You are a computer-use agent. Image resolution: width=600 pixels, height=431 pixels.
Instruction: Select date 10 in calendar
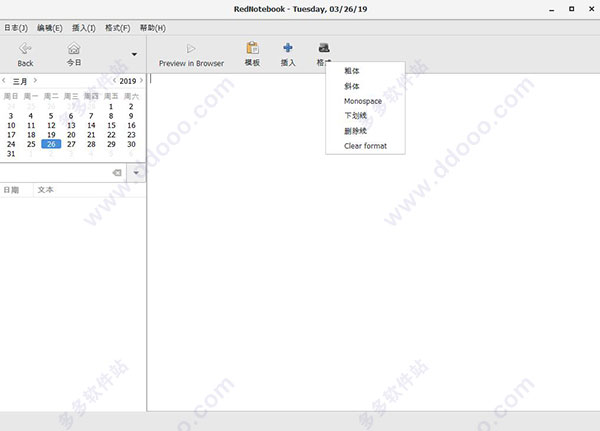click(11, 126)
